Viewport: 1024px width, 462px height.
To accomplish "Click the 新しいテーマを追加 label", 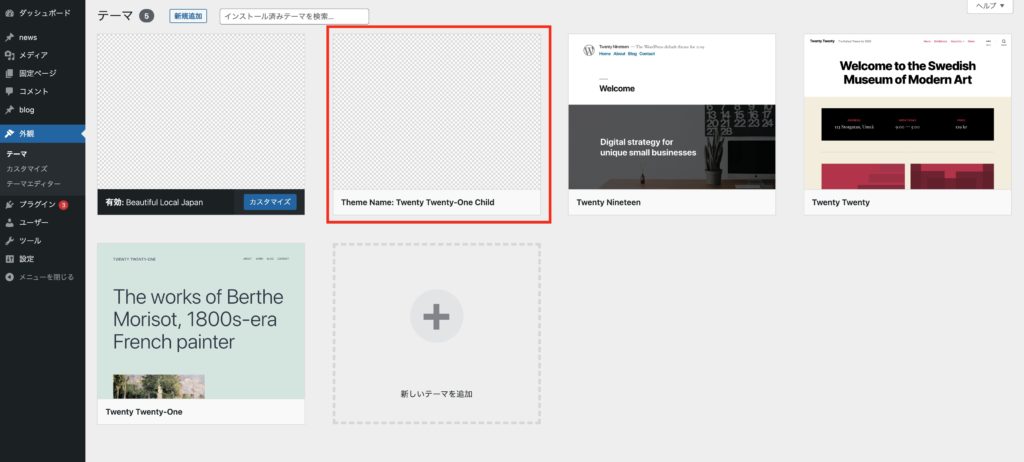I will [x=436, y=394].
